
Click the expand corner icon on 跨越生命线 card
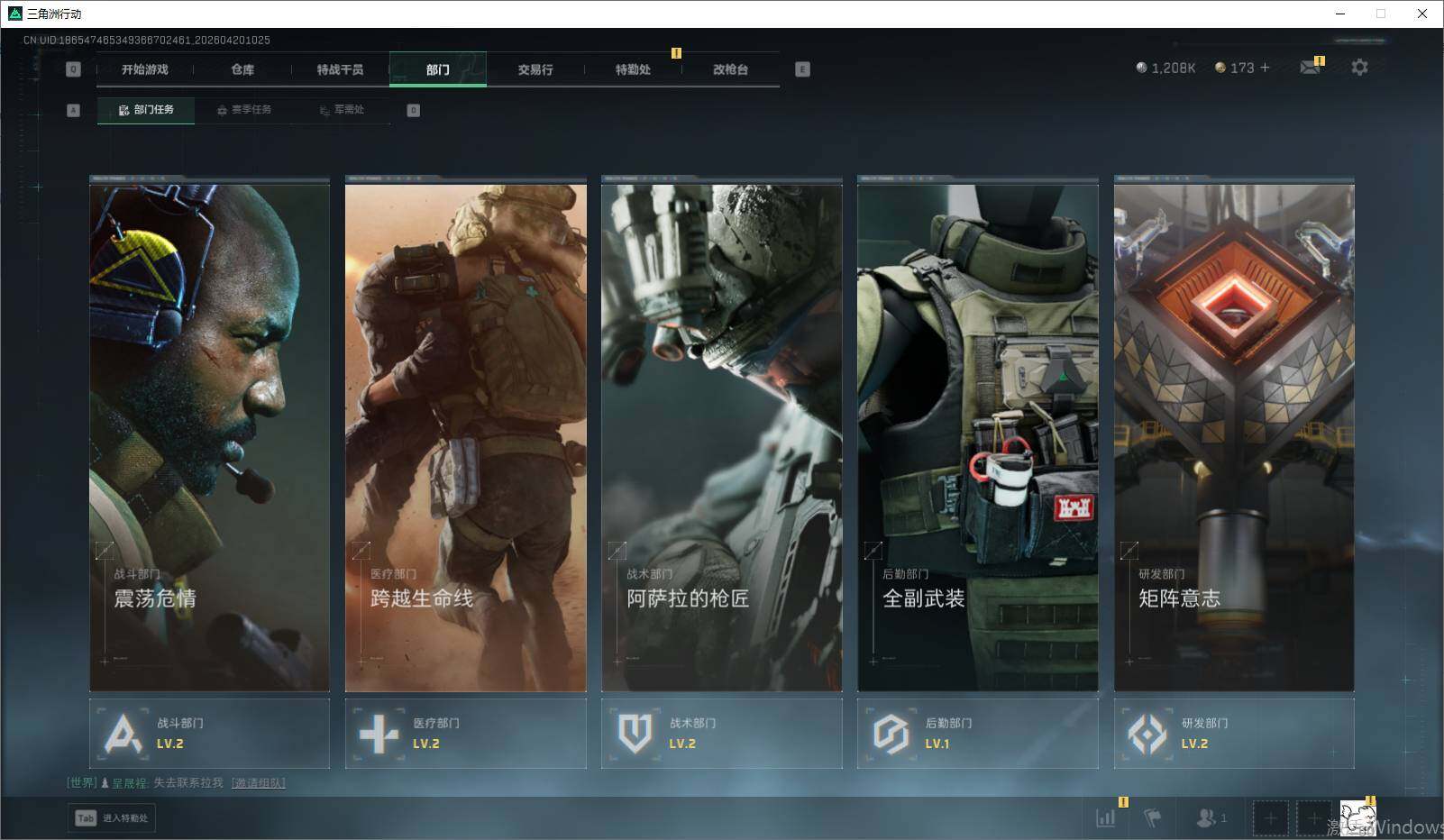coord(361,550)
